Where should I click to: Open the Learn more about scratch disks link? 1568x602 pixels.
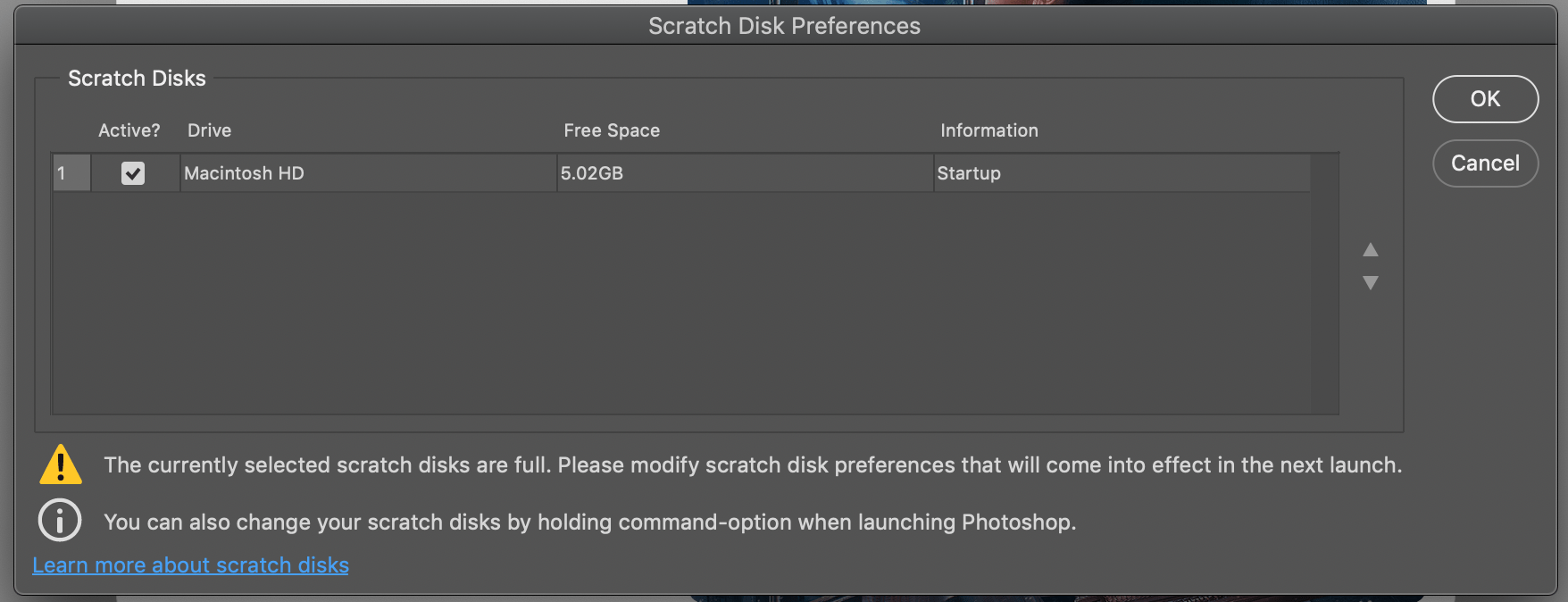tap(190, 564)
